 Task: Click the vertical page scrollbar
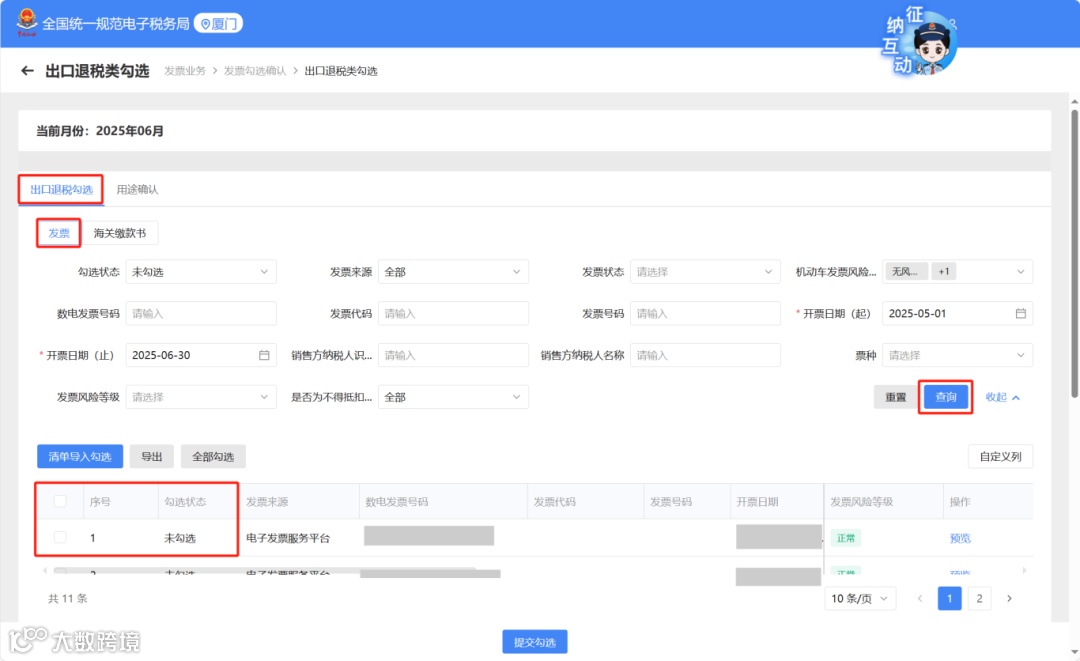pos(1074,253)
